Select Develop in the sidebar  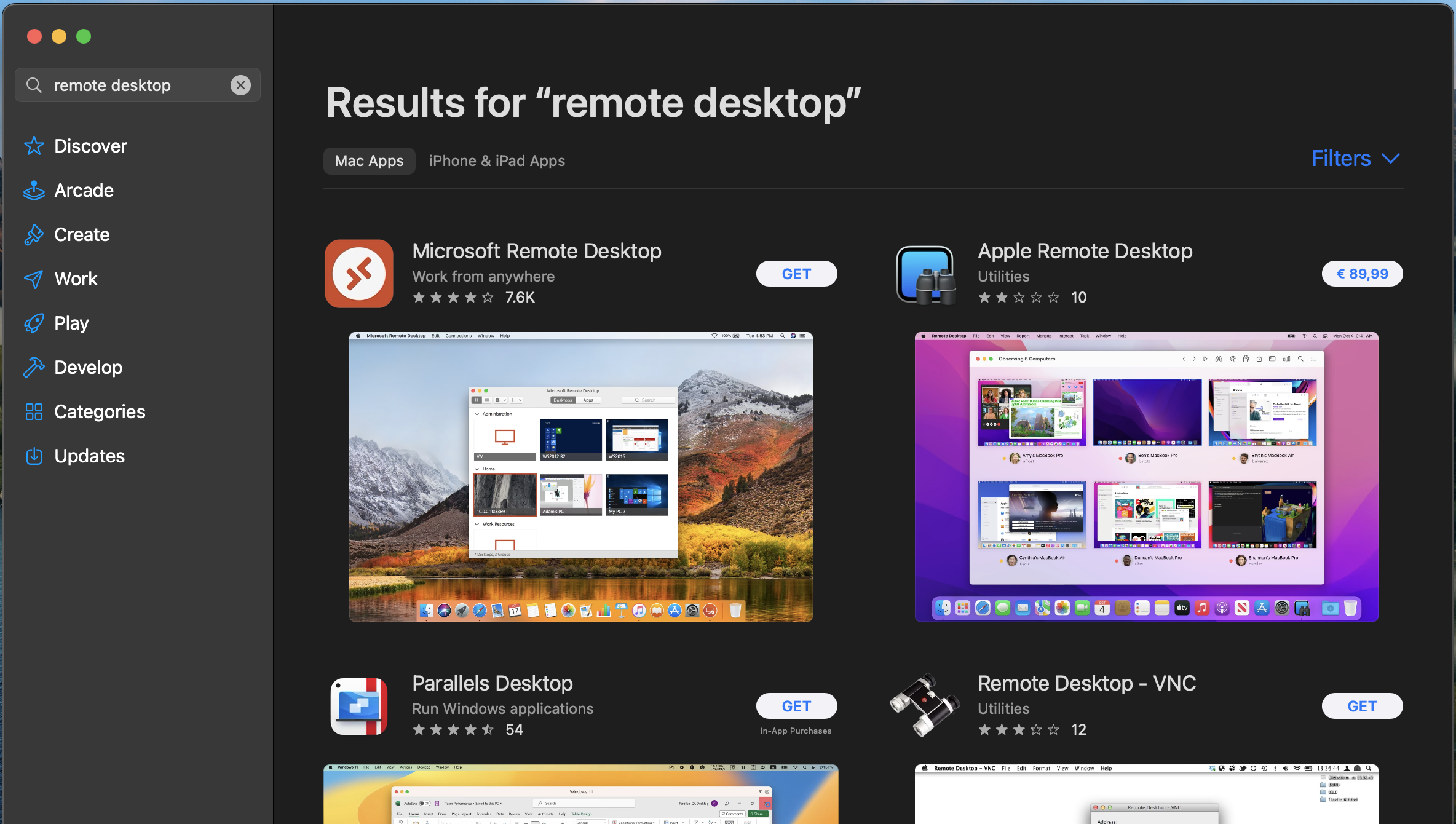click(x=89, y=367)
